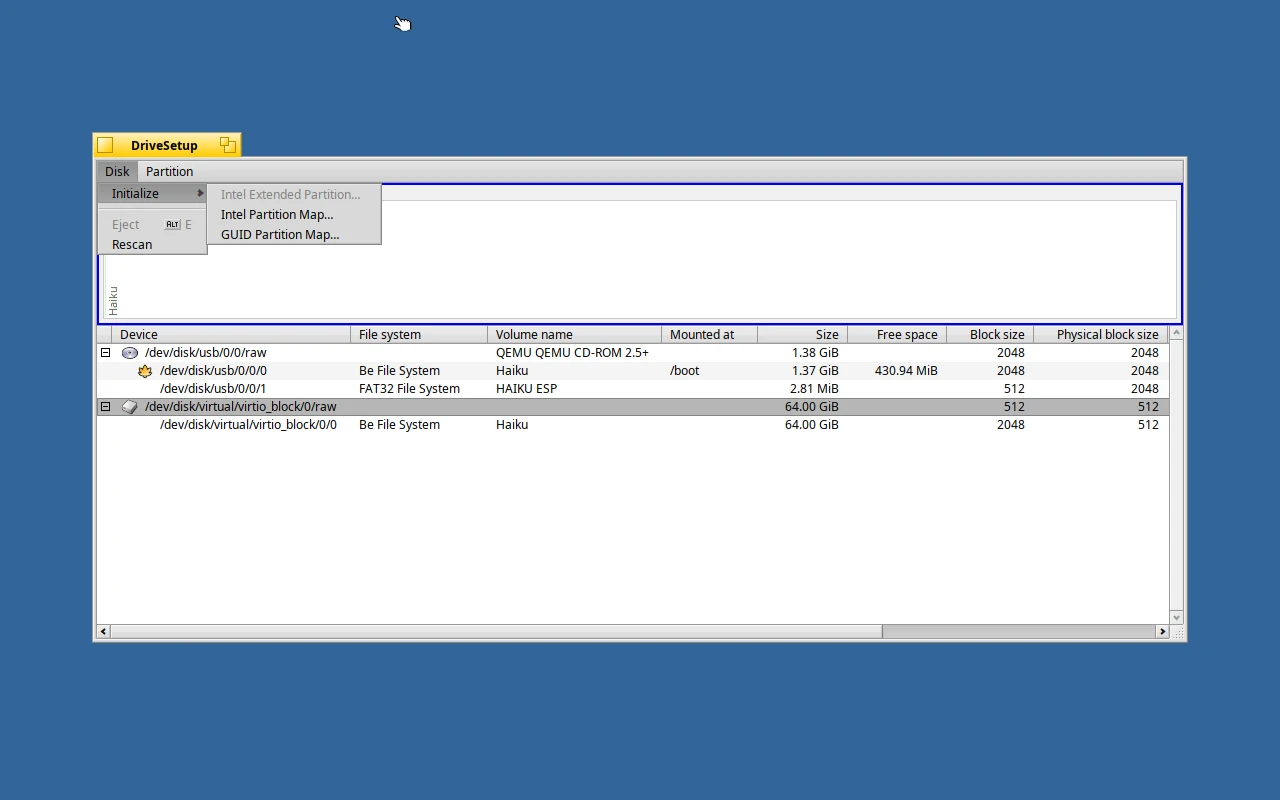Click the Device column header
Viewport: 1280px width, 800px height.
click(138, 334)
